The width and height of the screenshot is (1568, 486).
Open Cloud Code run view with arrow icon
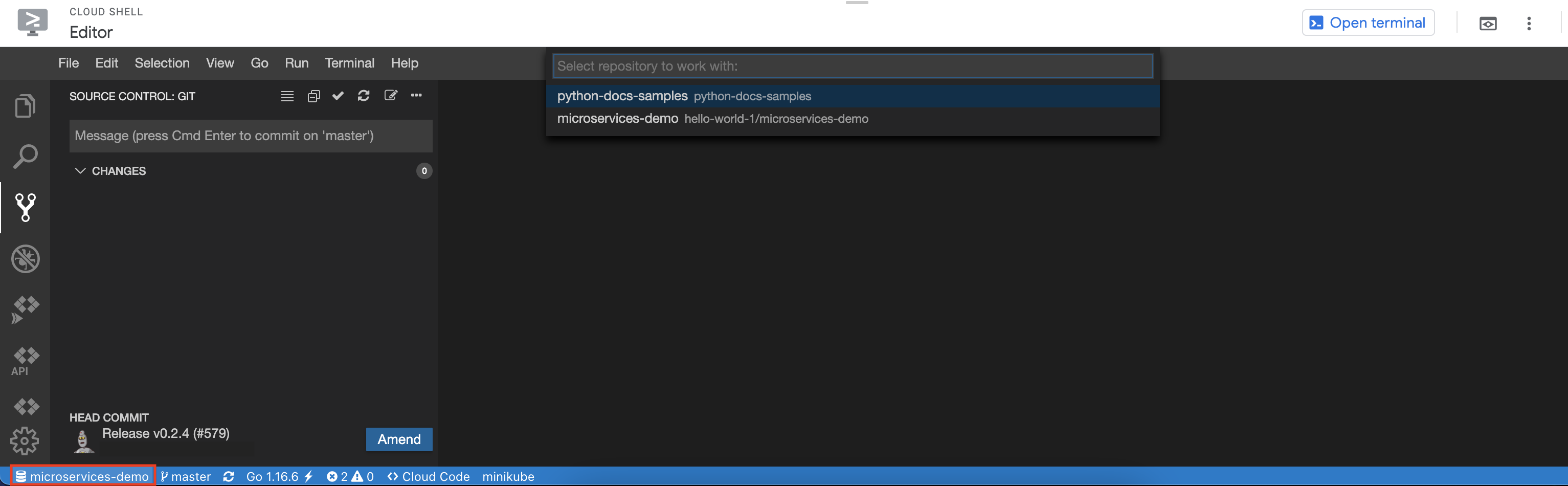[25, 310]
